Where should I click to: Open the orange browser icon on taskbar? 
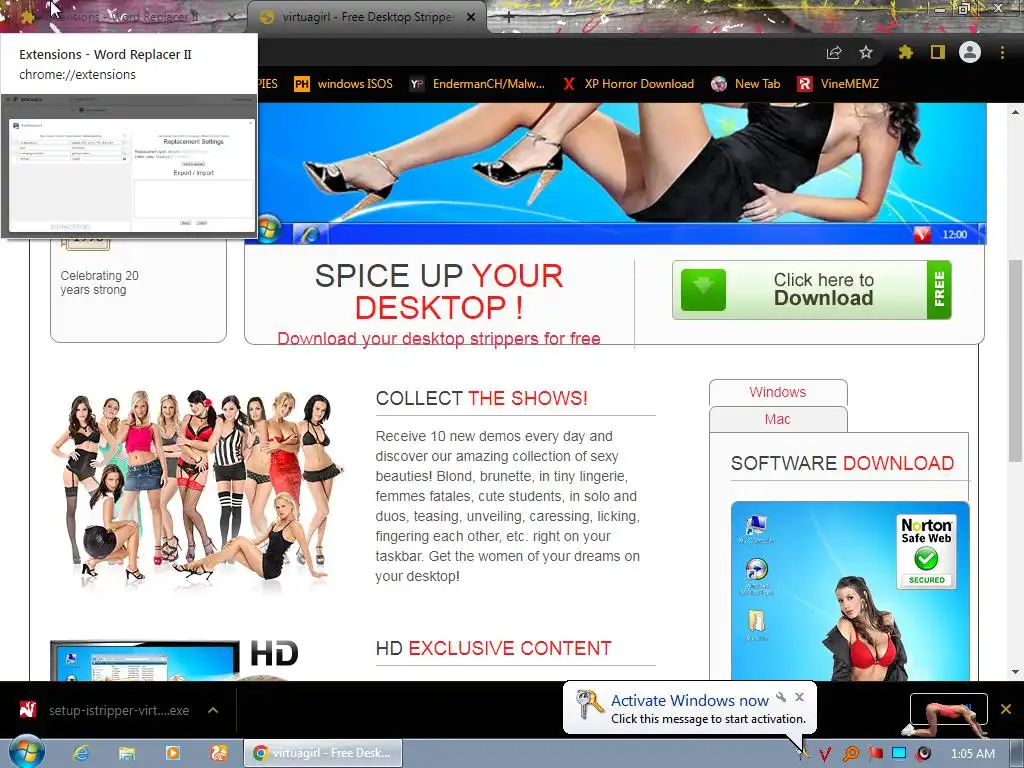pyautogui.click(x=218, y=753)
